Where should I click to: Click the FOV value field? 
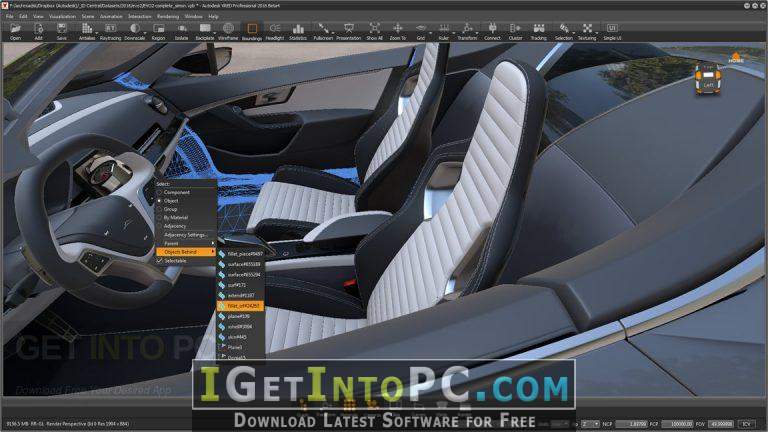coord(721,424)
